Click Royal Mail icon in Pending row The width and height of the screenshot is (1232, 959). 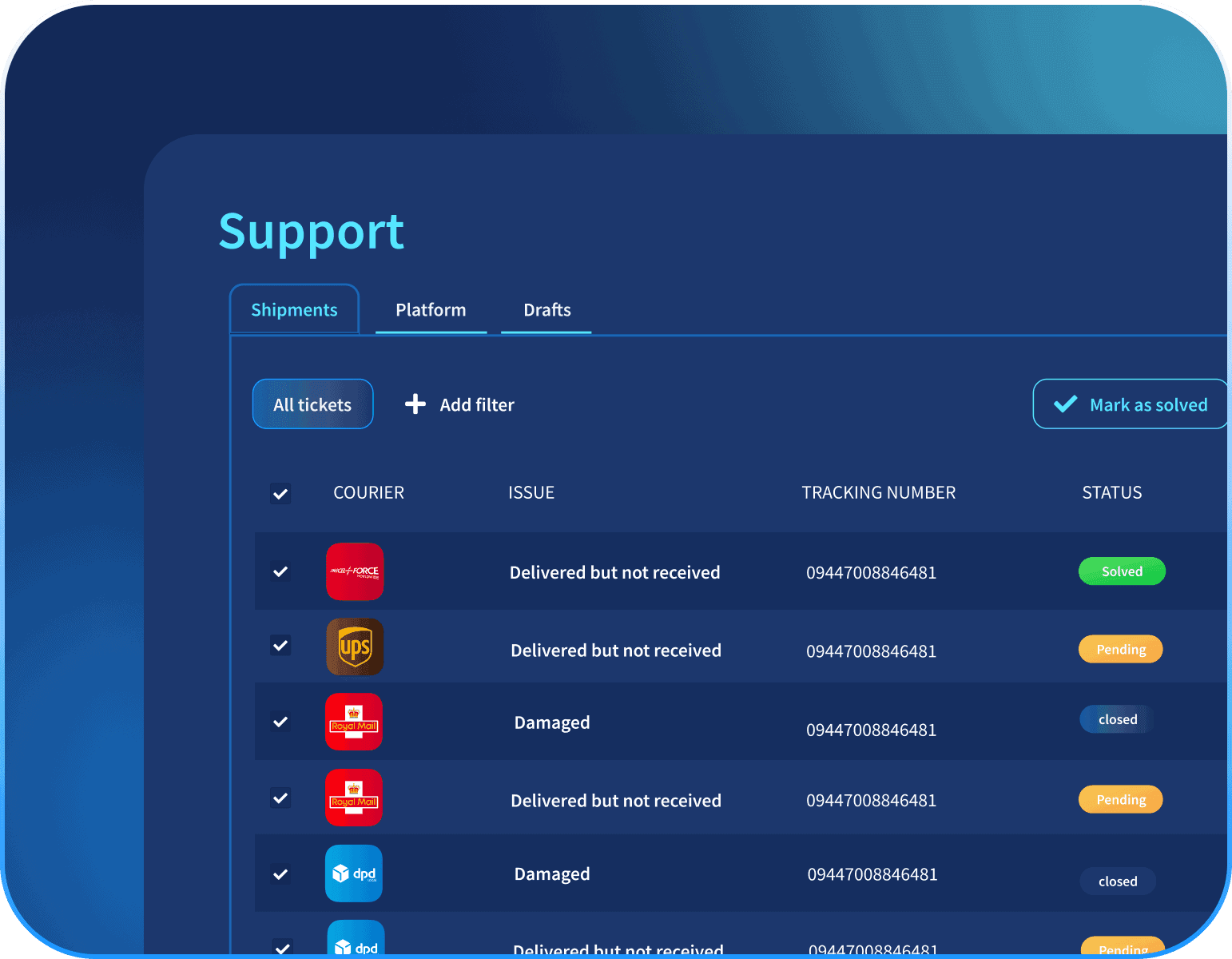point(354,798)
